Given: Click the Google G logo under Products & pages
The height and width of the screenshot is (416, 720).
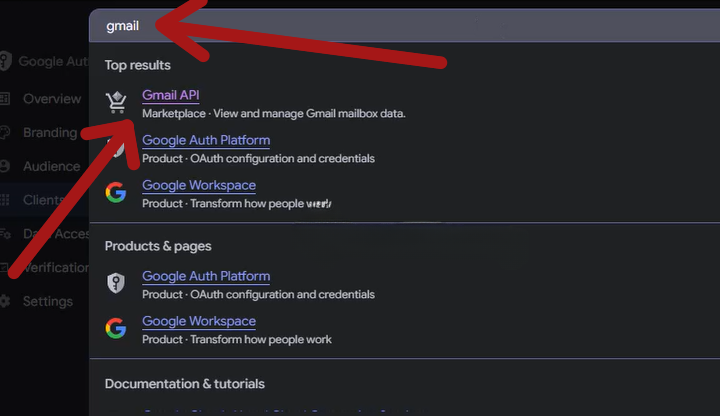Looking at the screenshot, I should coord(116,328).
